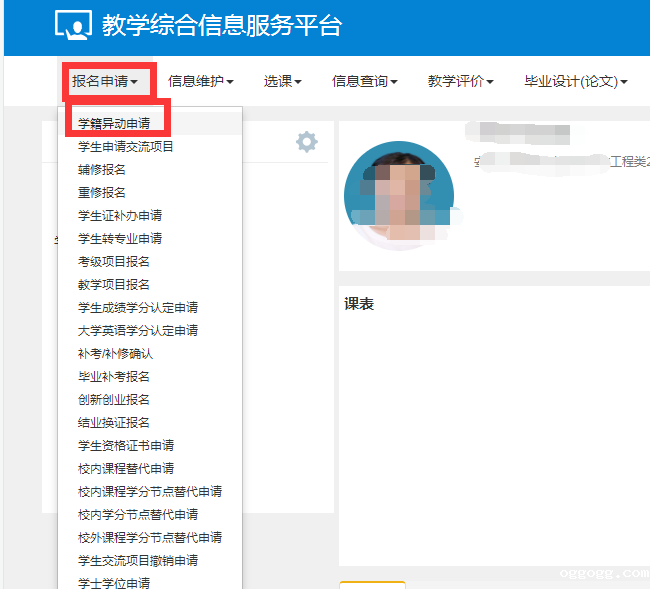Select 学生转专业申请 option

pyautogui.click(x=120, y=239)
